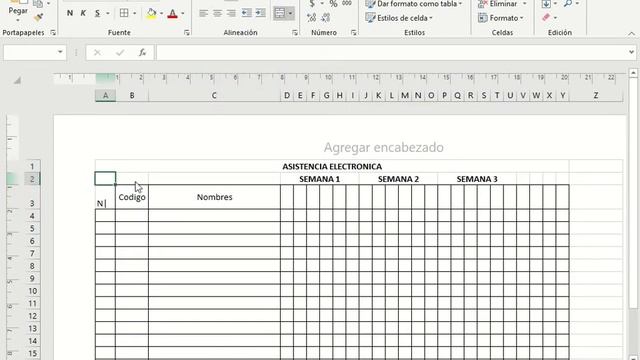The image size is (640, 360).
Task: Open Dar formato como tabla menu
Action: (414, 4)
